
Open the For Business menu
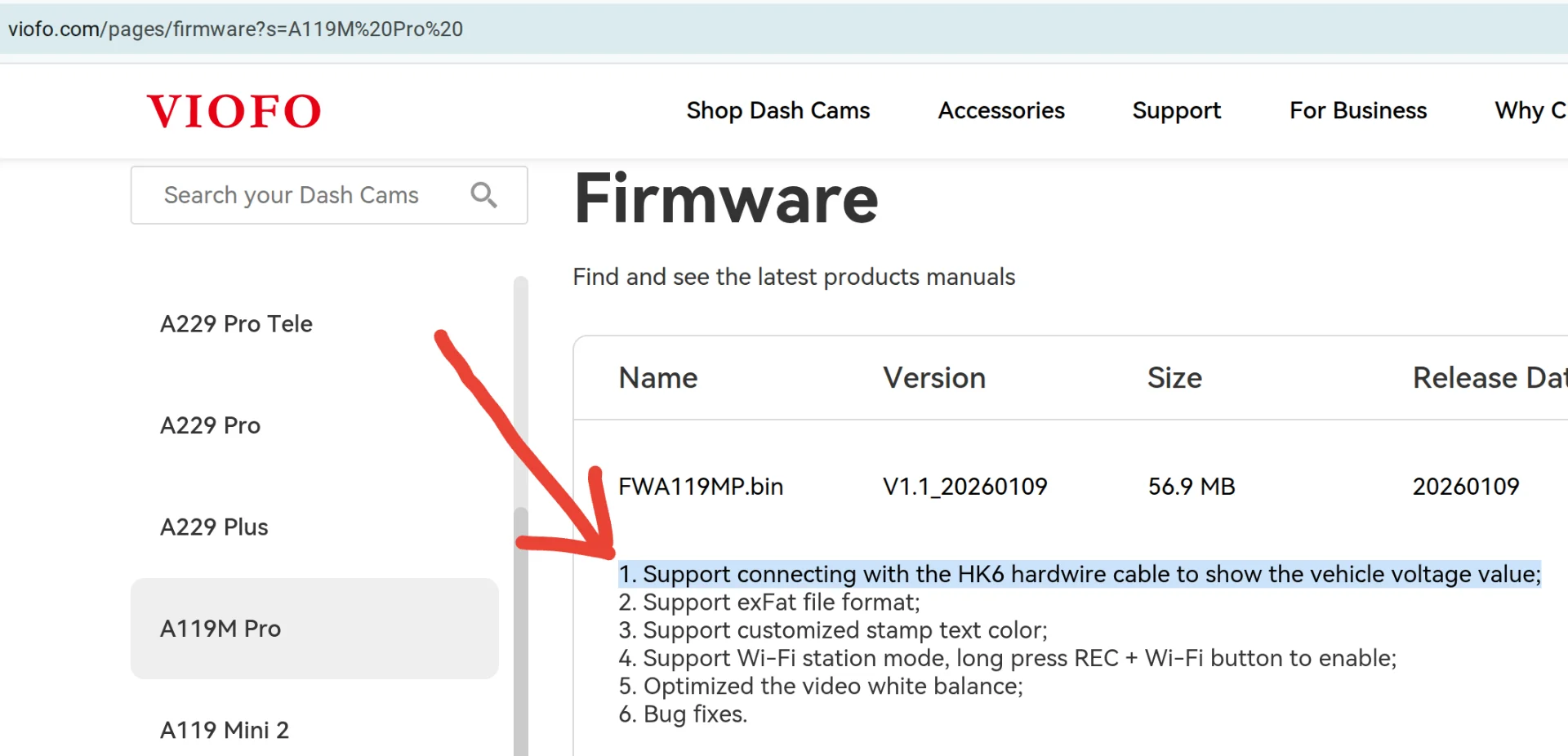[x=1358, y=110]
